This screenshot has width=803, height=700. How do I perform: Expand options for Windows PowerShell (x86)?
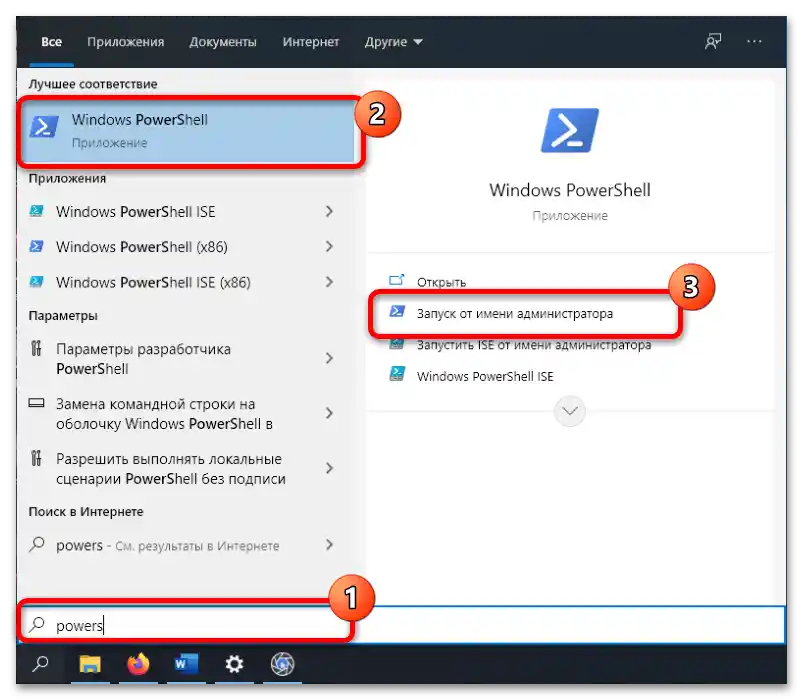point(329,246)
